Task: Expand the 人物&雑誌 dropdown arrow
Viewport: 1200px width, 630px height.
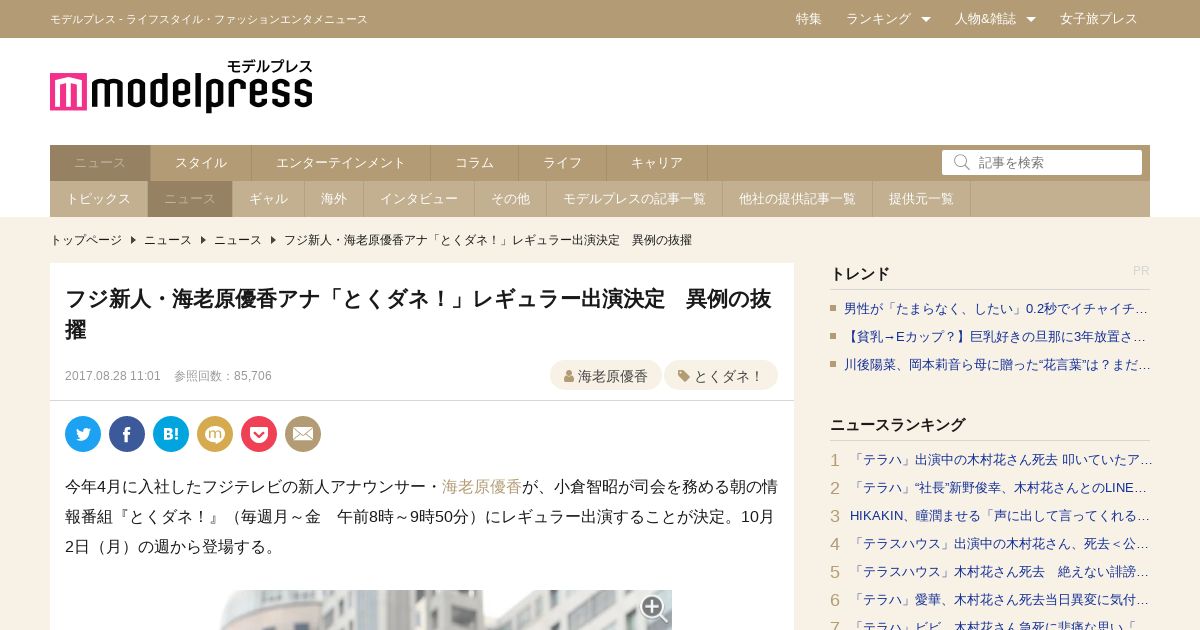Action: click(x=1031, y=19)
